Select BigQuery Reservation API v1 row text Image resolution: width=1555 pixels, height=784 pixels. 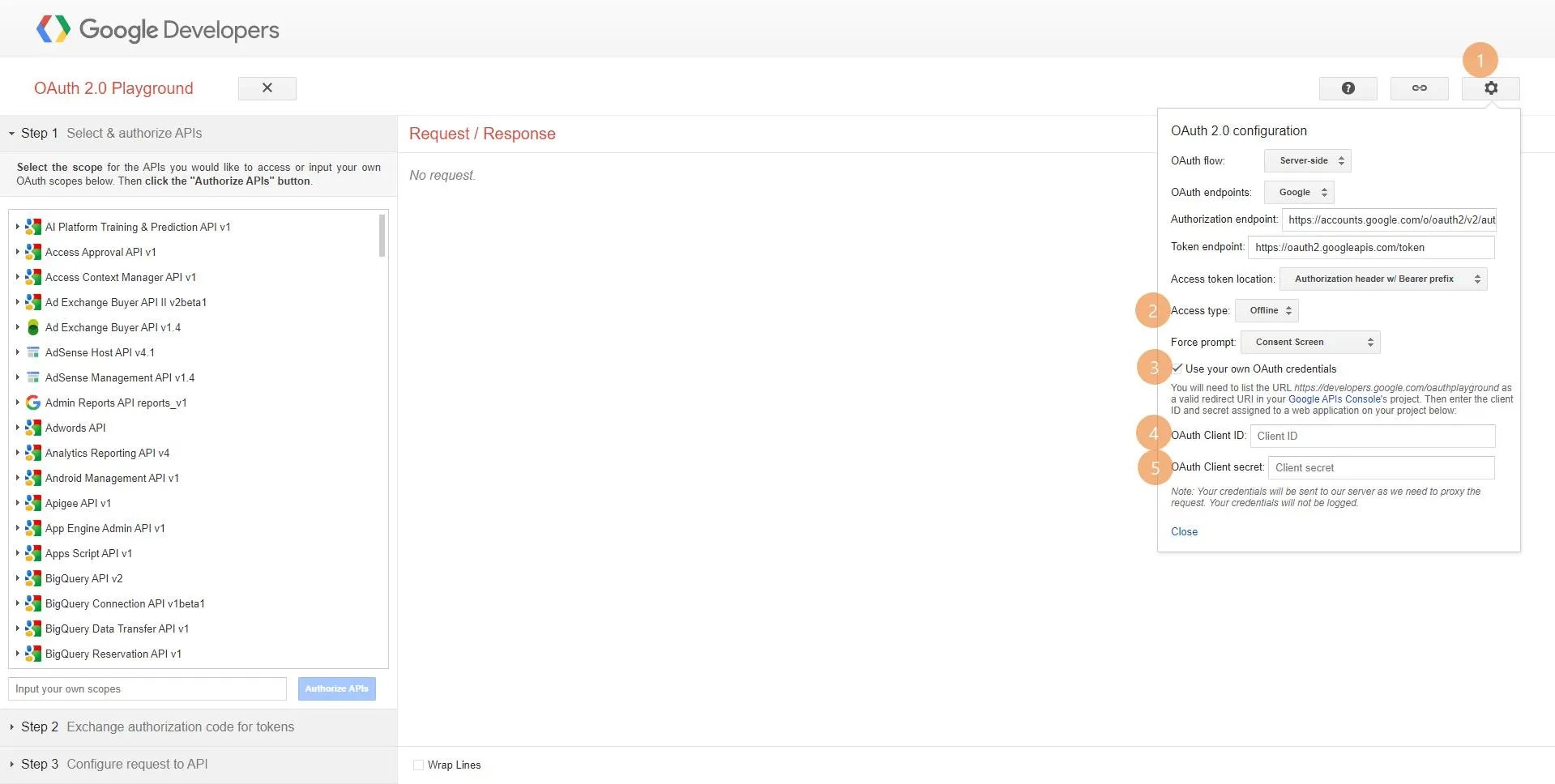tap(113, 654)
